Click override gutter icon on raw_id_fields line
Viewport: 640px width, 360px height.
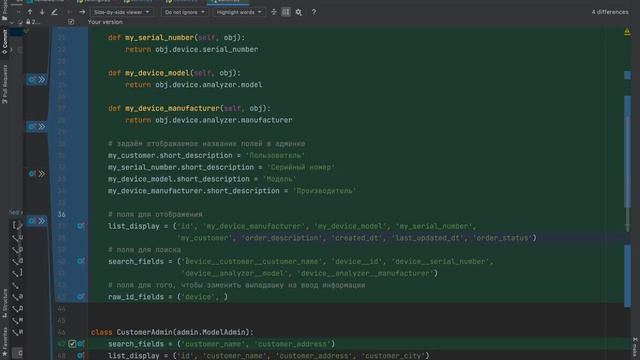click(x=81, y=297)
